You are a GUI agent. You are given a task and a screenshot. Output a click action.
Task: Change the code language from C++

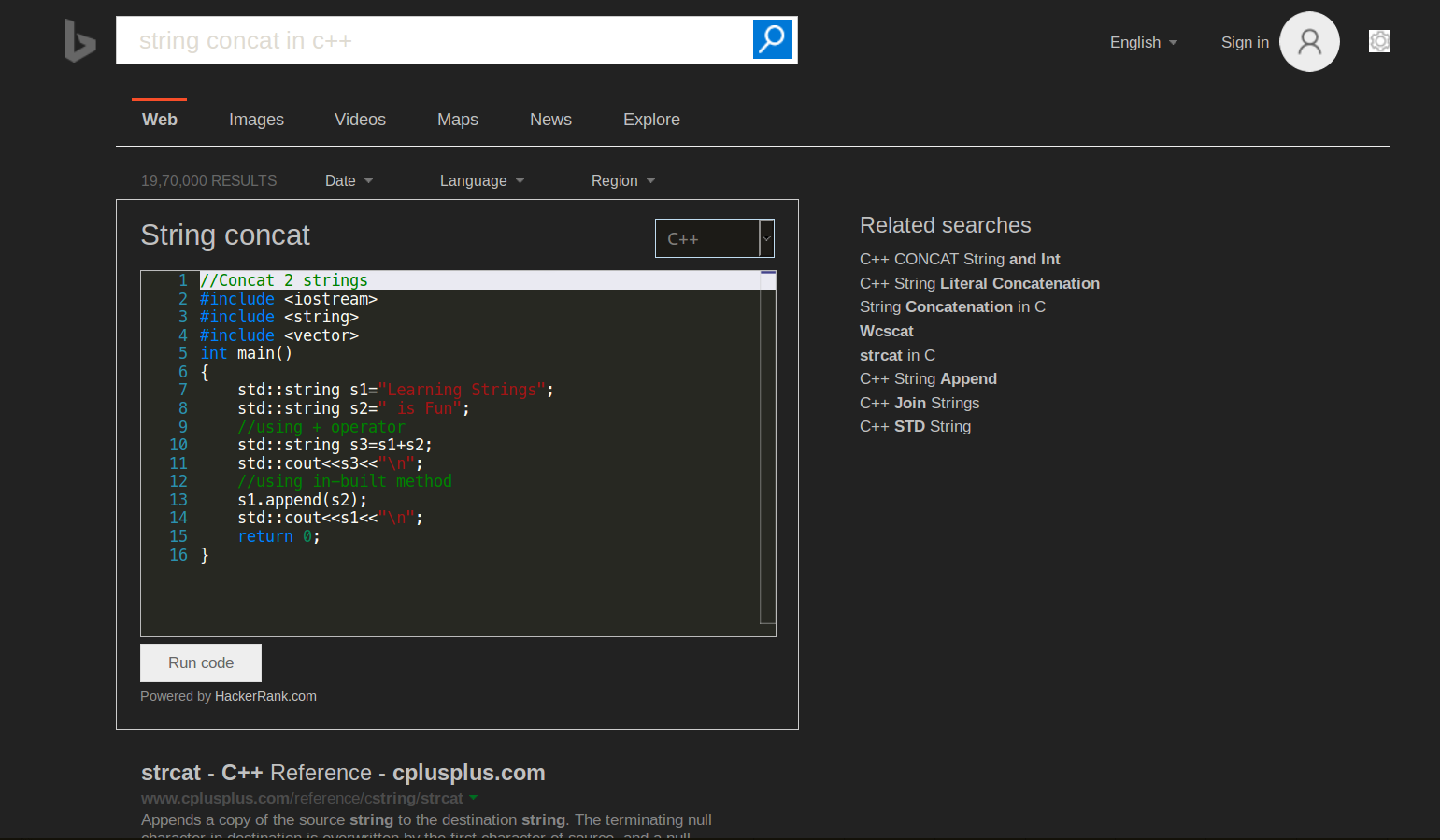click(714, 238)
